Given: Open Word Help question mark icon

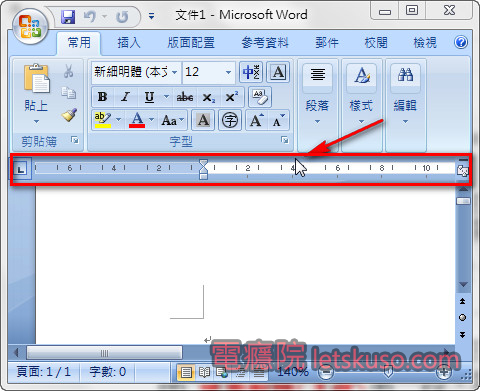Looking at the screenshot, I should point(461,42).
